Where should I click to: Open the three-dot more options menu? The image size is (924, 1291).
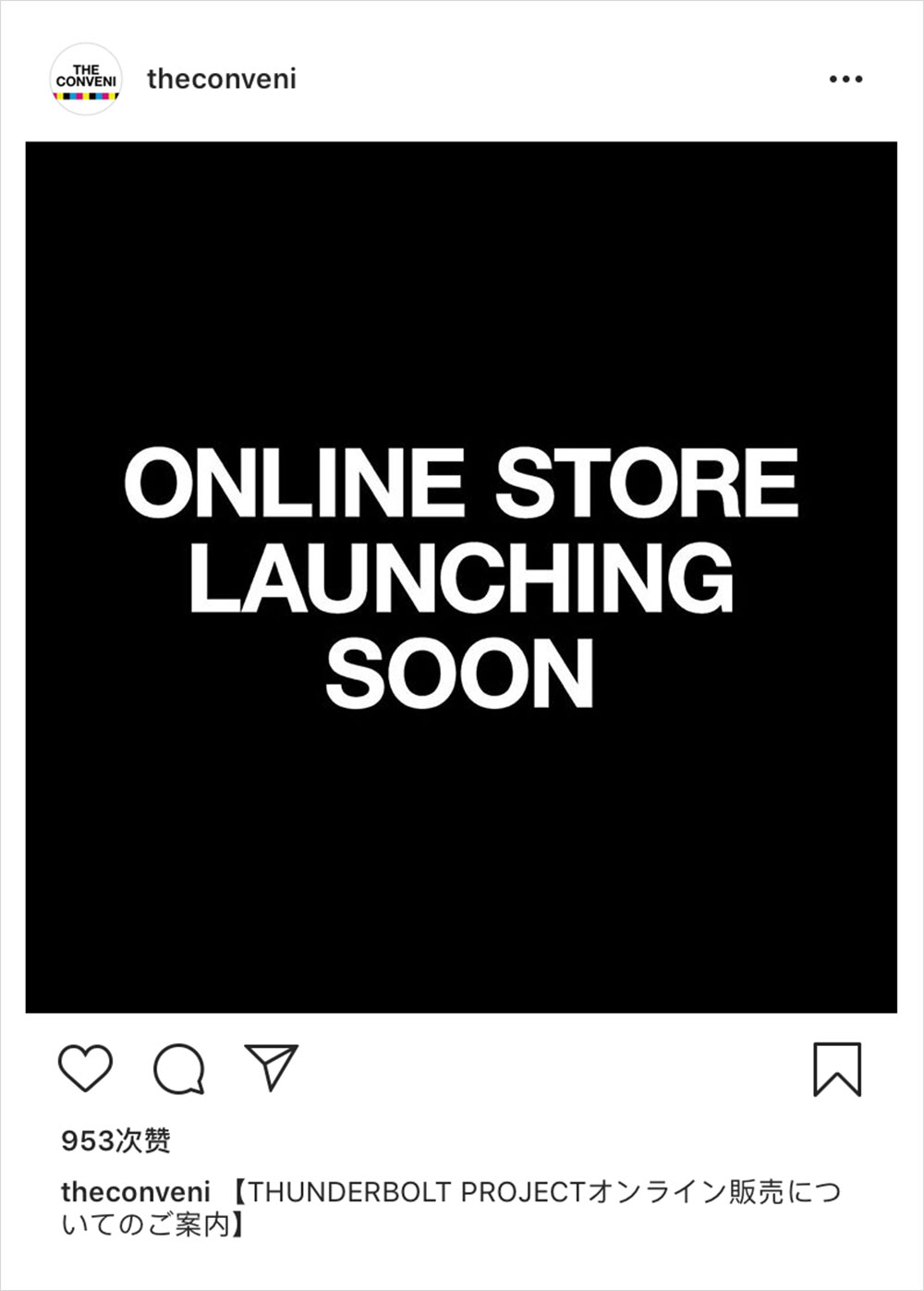click(845, 79)
